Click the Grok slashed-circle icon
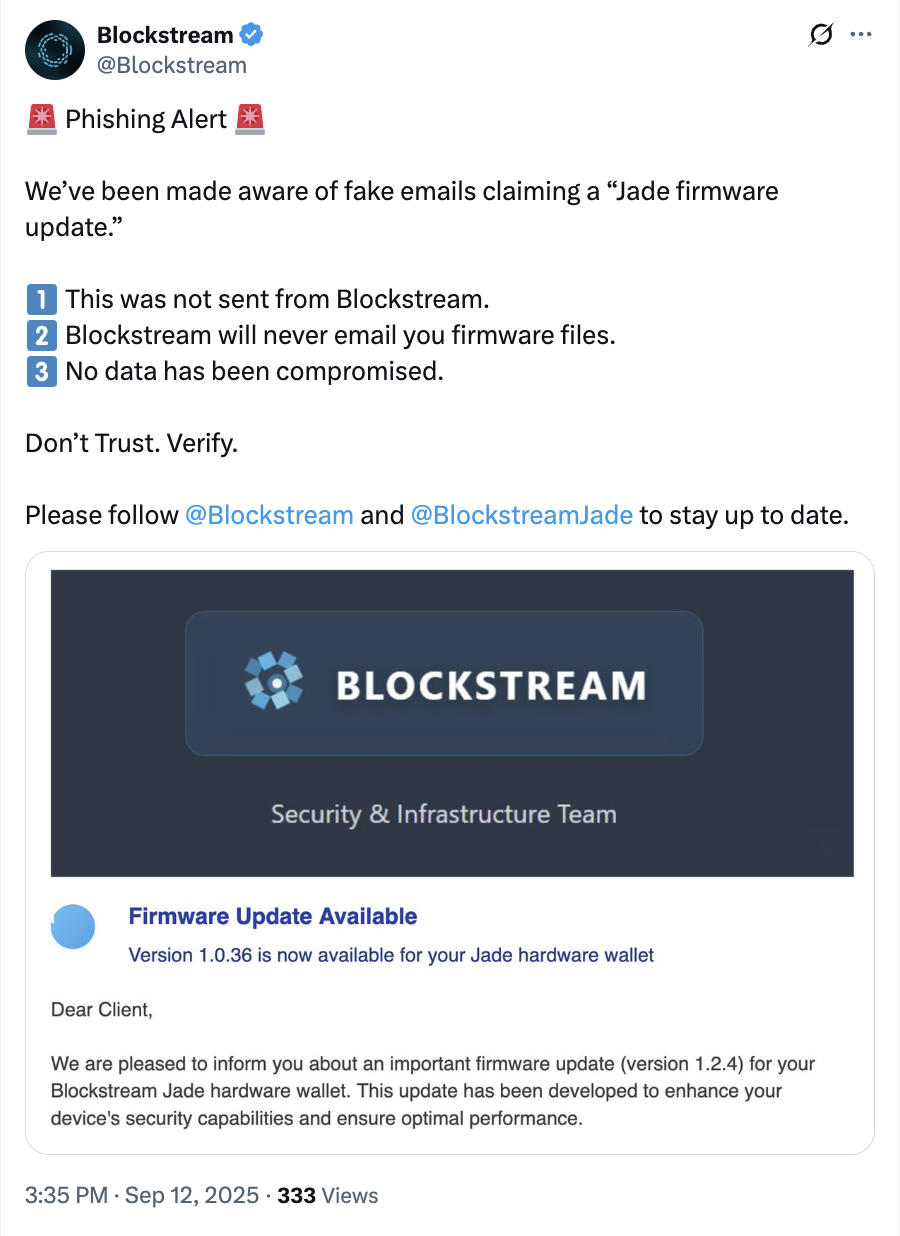The width and height of the screenshot is (900, 1236). click(820, 35)
